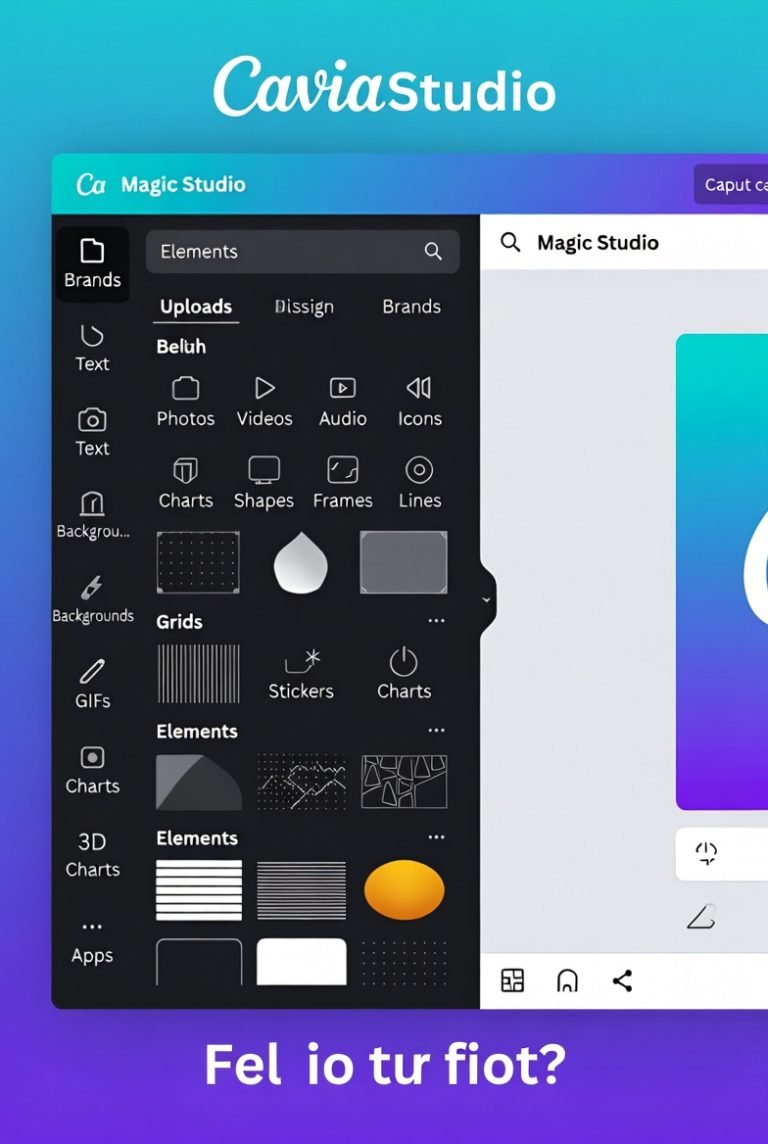Click the Beluh section heading
Screen dimensions: 768x1144
[x=181, y=347]
